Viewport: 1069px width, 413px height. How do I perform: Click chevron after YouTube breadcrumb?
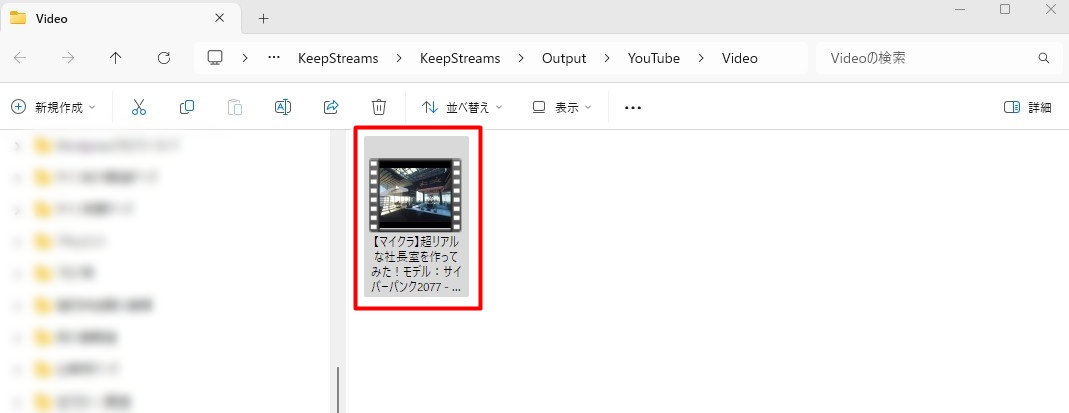point(701,59)
